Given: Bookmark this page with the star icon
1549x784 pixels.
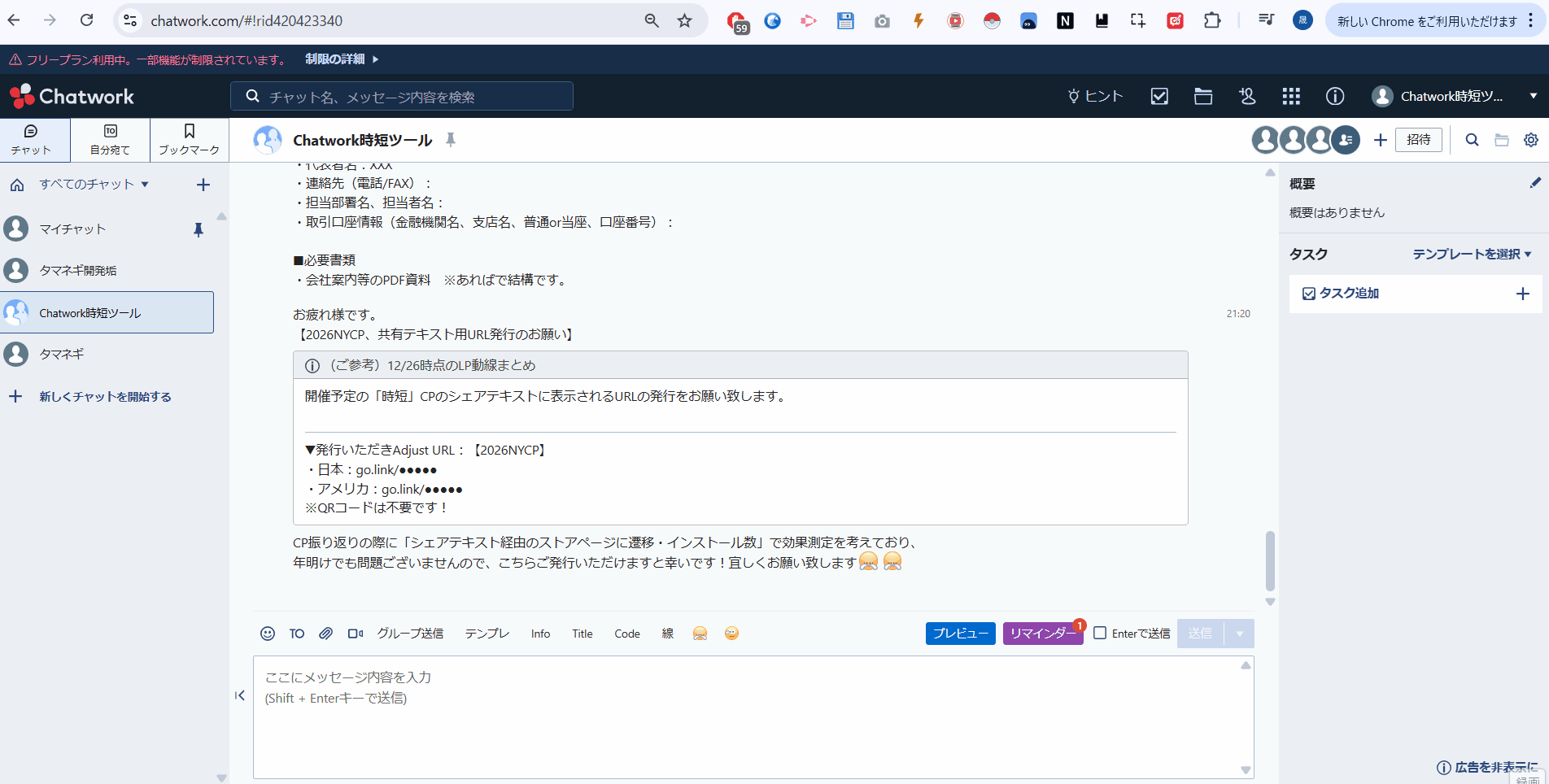Looking at the screenshot, I should 685,20.
